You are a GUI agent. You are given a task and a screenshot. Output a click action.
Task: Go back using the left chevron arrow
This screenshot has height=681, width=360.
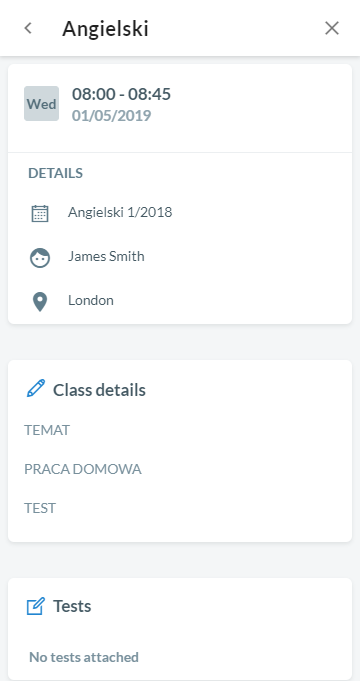pos(28,28)
